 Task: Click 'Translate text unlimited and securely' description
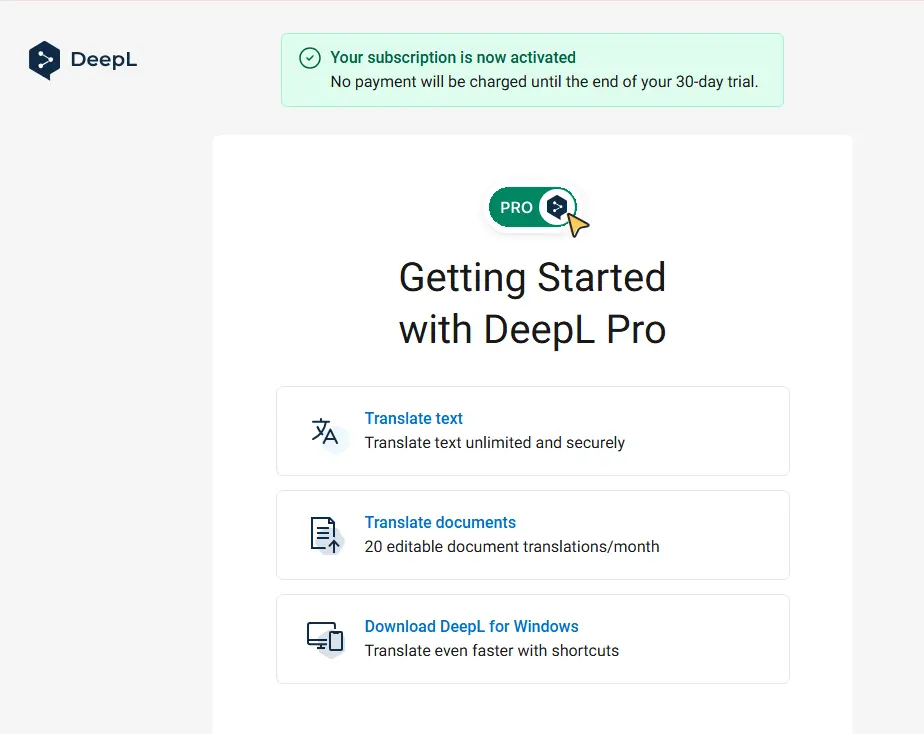point(494,442)
